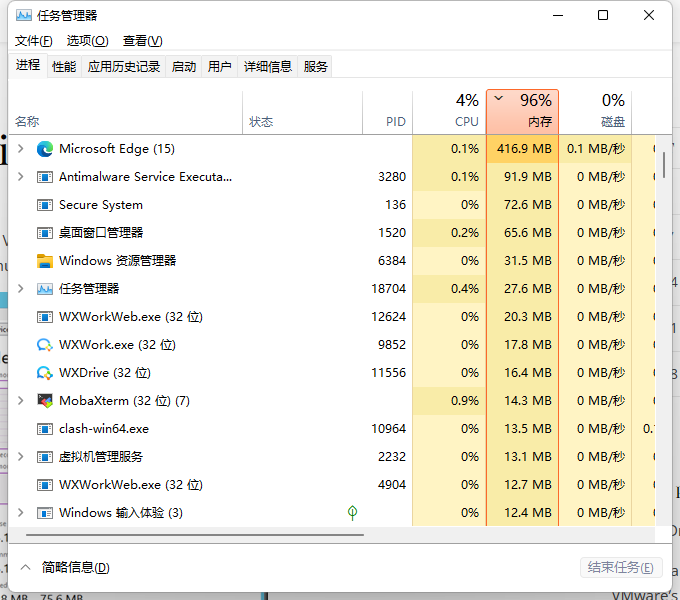Switch to the 应用历史记录 tab

[x=124, y=67]
